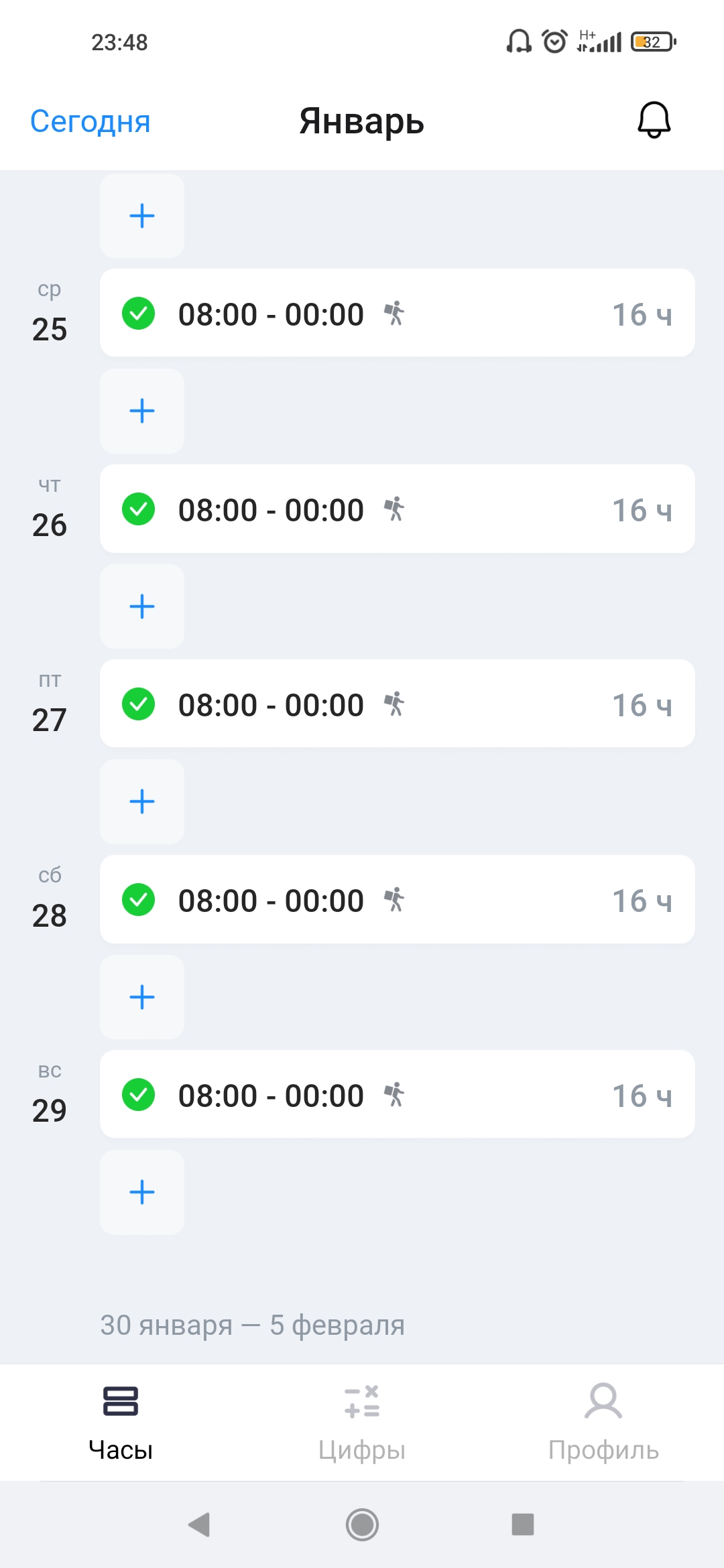Tap plus button below Friday 27 shift
Screen dimensions: 724x1568
142,801
